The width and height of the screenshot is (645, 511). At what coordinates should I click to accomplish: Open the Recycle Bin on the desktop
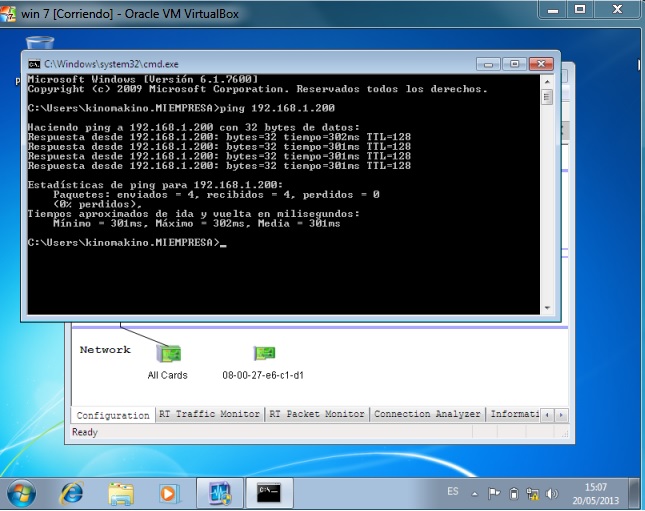pos(40,43)
